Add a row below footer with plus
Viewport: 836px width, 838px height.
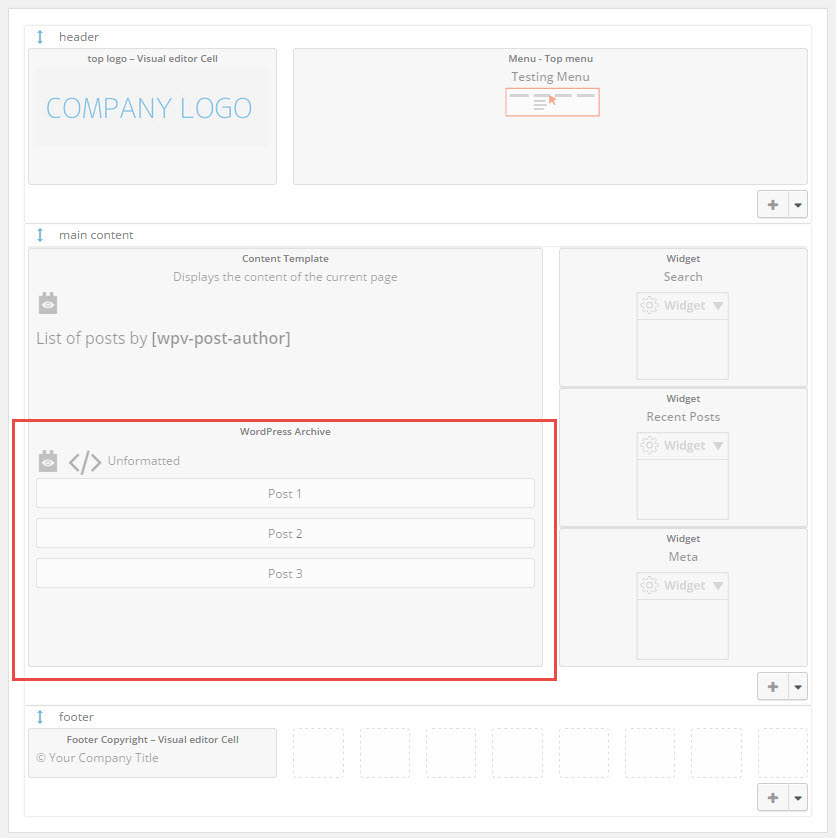773,798
